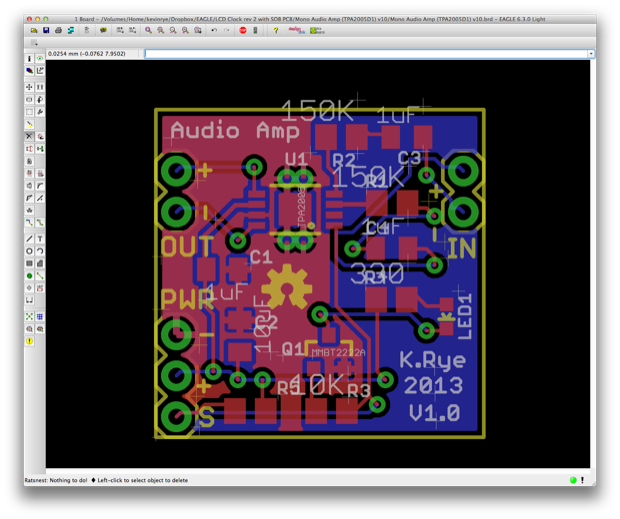Select the Info tool
620x519 pixels.
29,59
